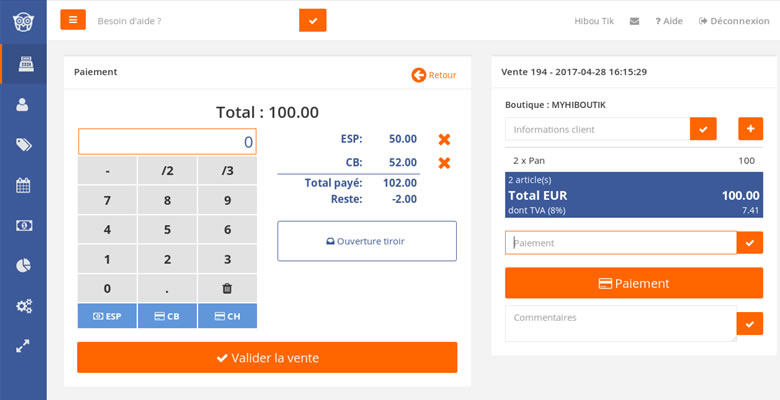The height and width of the screenshot is (400, 780).
Task: Open the Aide help menu item
Action: pyautogui.click(x=669, y=21)
